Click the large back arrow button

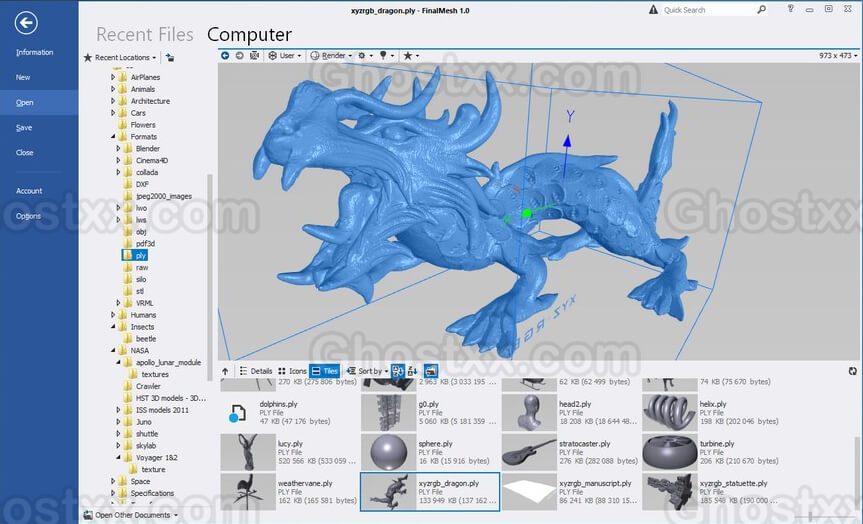pyautogui.click(x=27, y=22)
